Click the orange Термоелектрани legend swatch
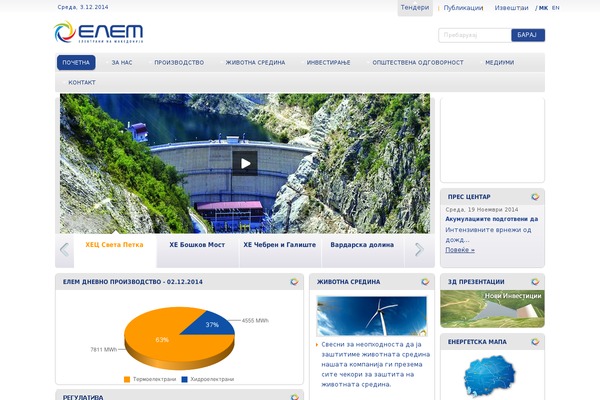The image size is (600, 400). (127, 379)
